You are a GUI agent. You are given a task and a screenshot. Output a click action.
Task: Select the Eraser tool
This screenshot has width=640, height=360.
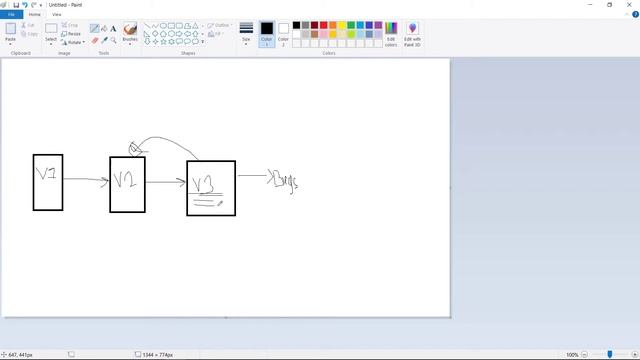(x=95, y=40)
